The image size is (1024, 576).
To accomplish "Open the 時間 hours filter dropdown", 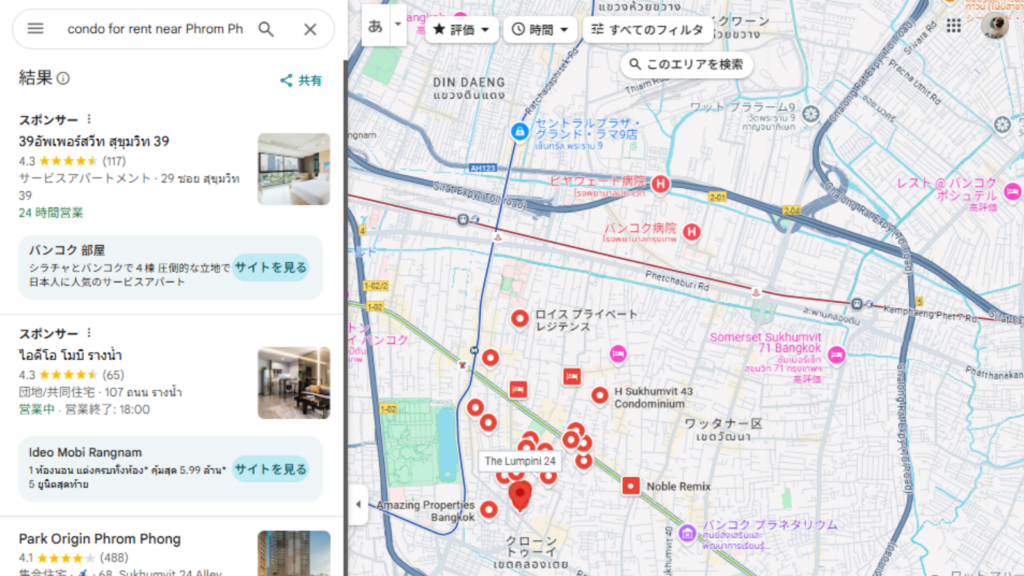I will pos(540,29).
